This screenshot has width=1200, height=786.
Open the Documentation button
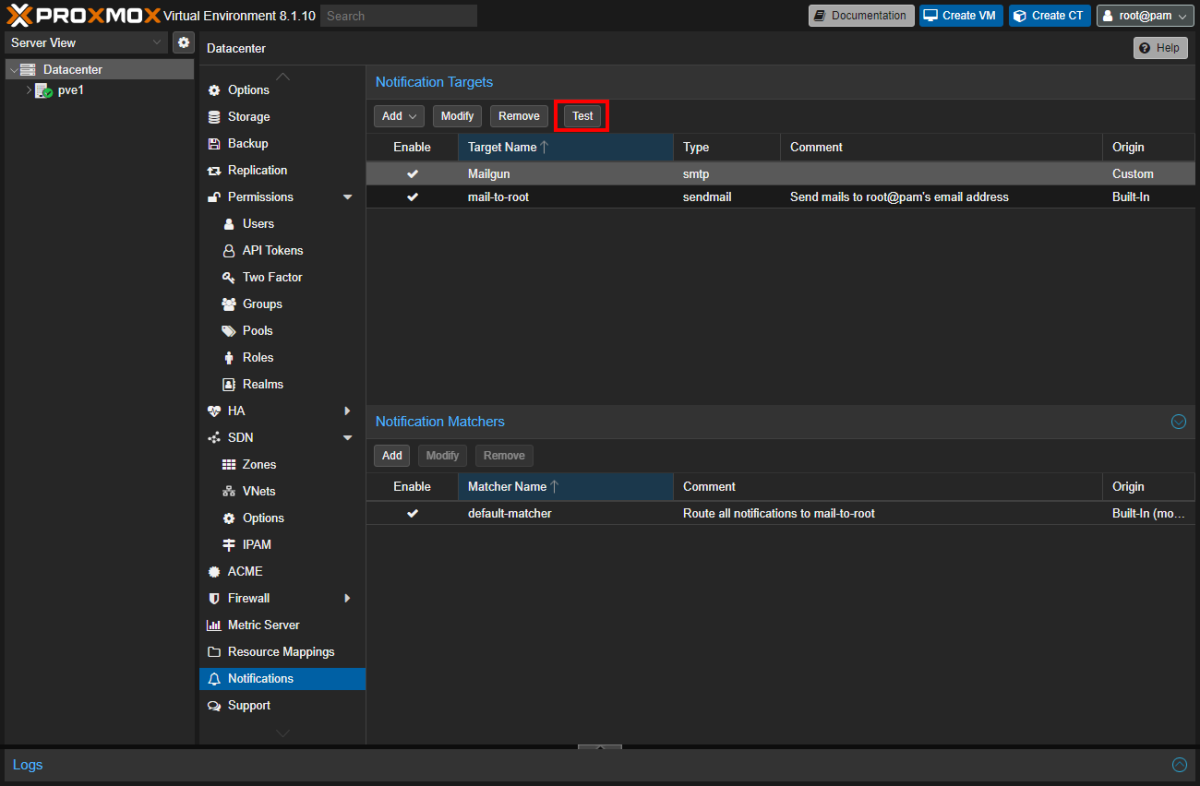[861, 15]
